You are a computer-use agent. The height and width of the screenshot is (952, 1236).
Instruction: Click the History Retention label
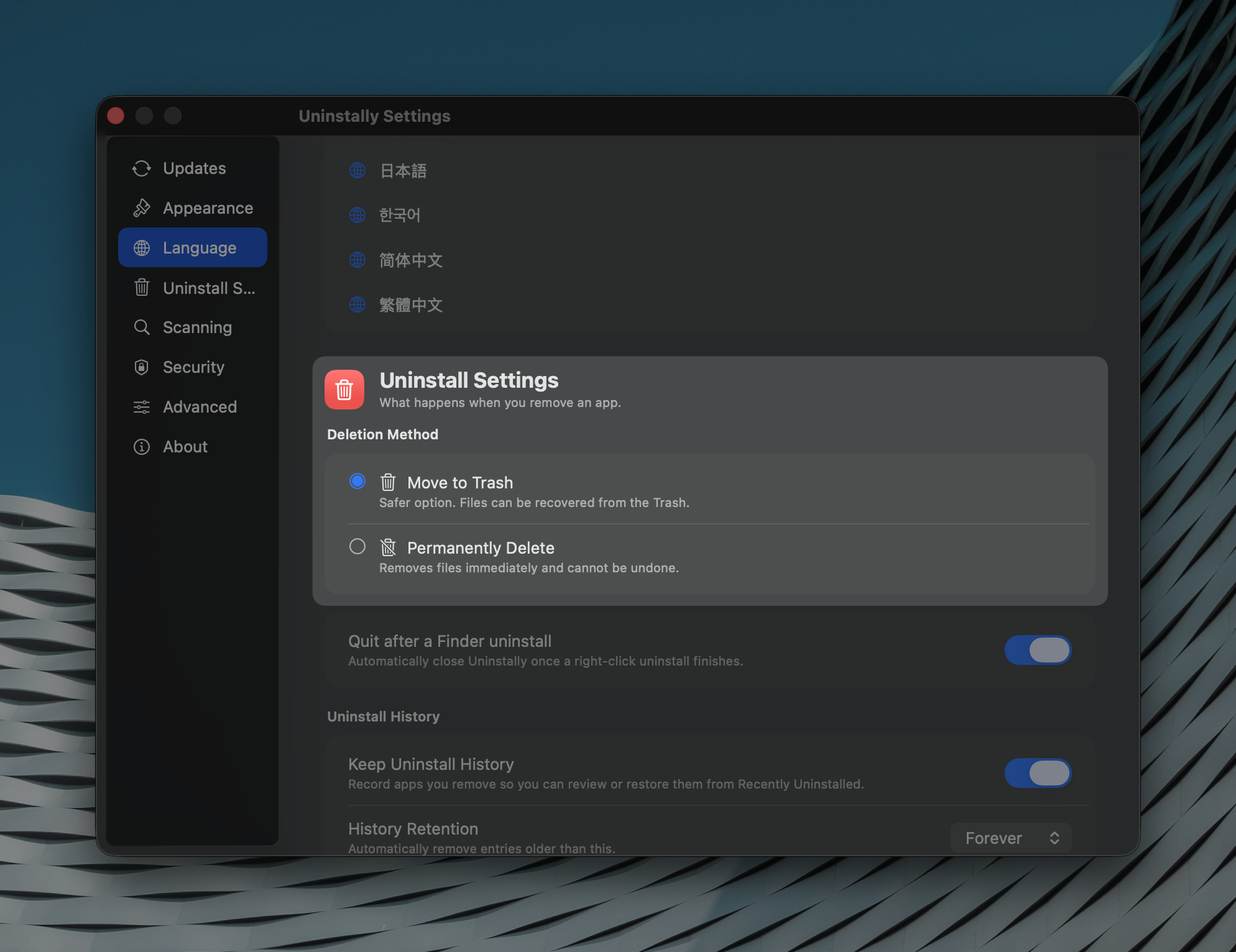(x=413, y=829)
